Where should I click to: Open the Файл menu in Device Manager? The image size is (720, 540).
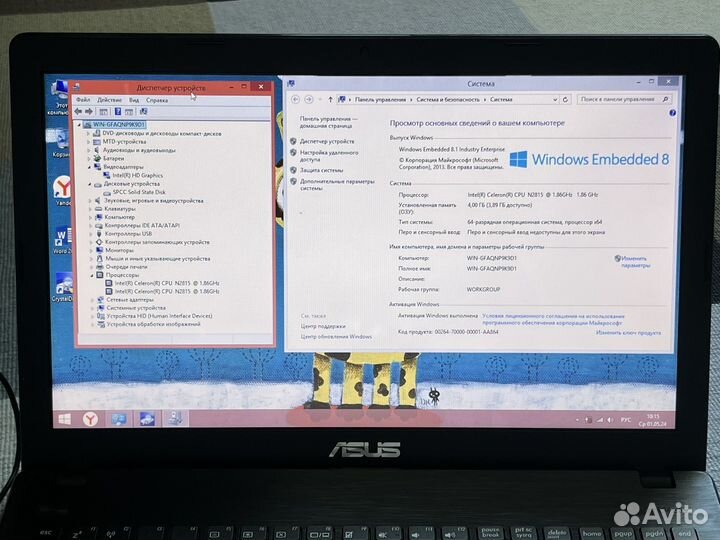pos(83,100)
